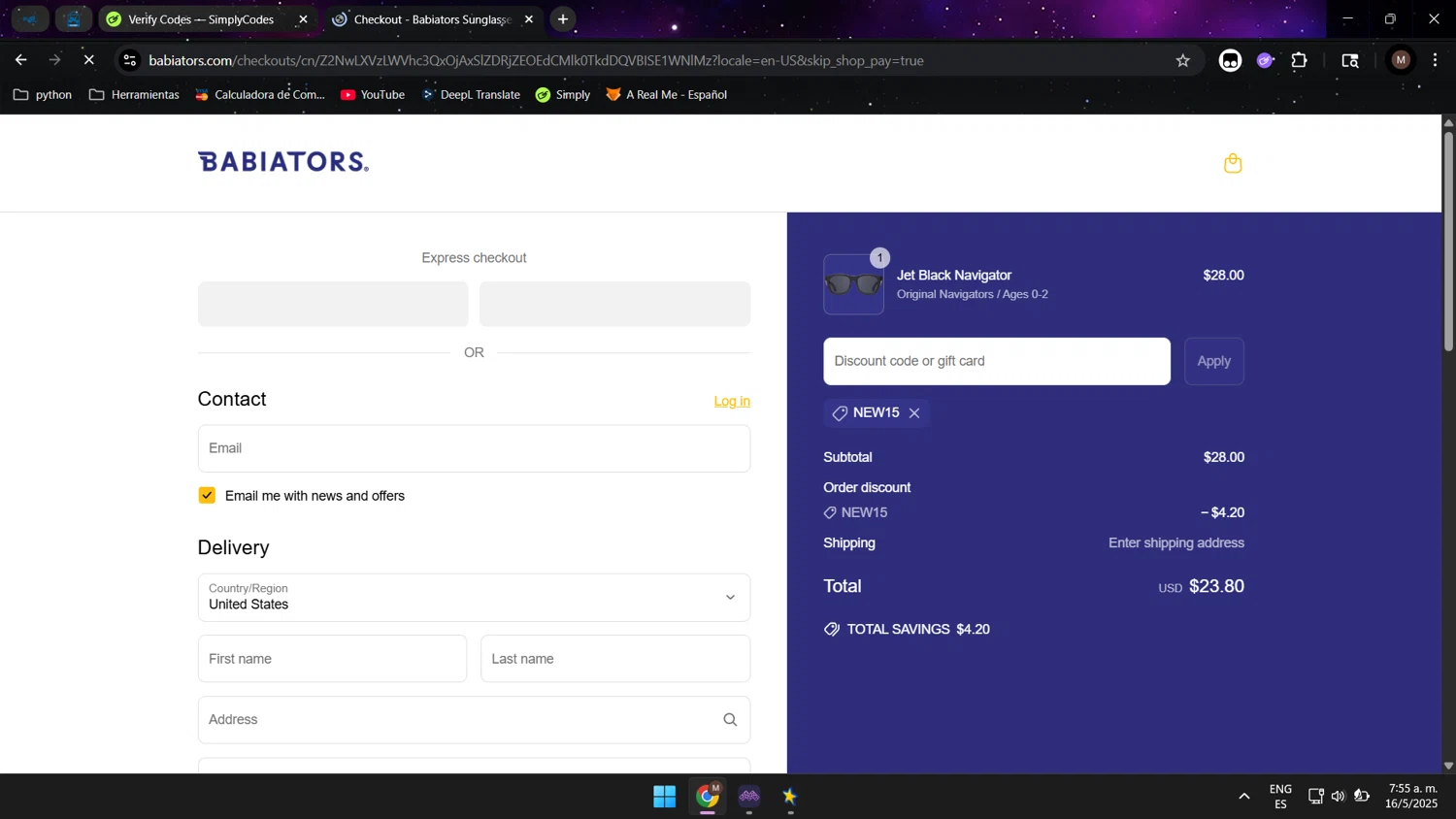Click the Jet Black Navigator product name
1456x819 pixels.
(954, 276)
